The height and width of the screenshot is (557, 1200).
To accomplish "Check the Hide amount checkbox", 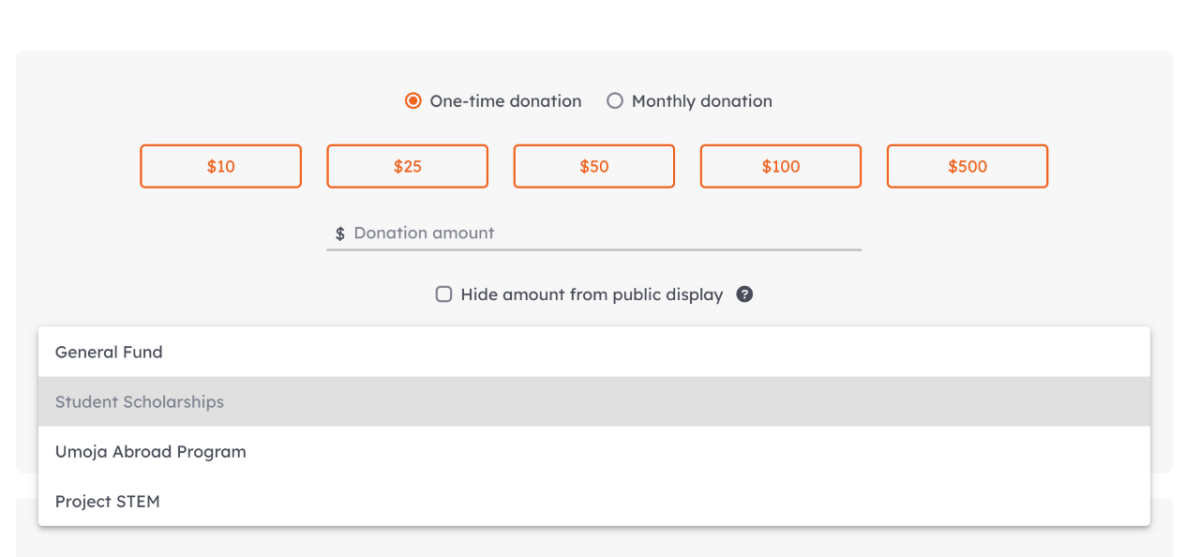I will click(x=444, y=295).
